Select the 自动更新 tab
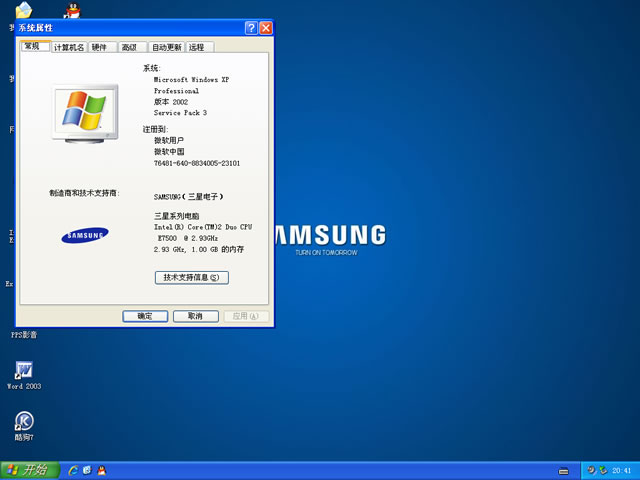 (x=166, y=47)
